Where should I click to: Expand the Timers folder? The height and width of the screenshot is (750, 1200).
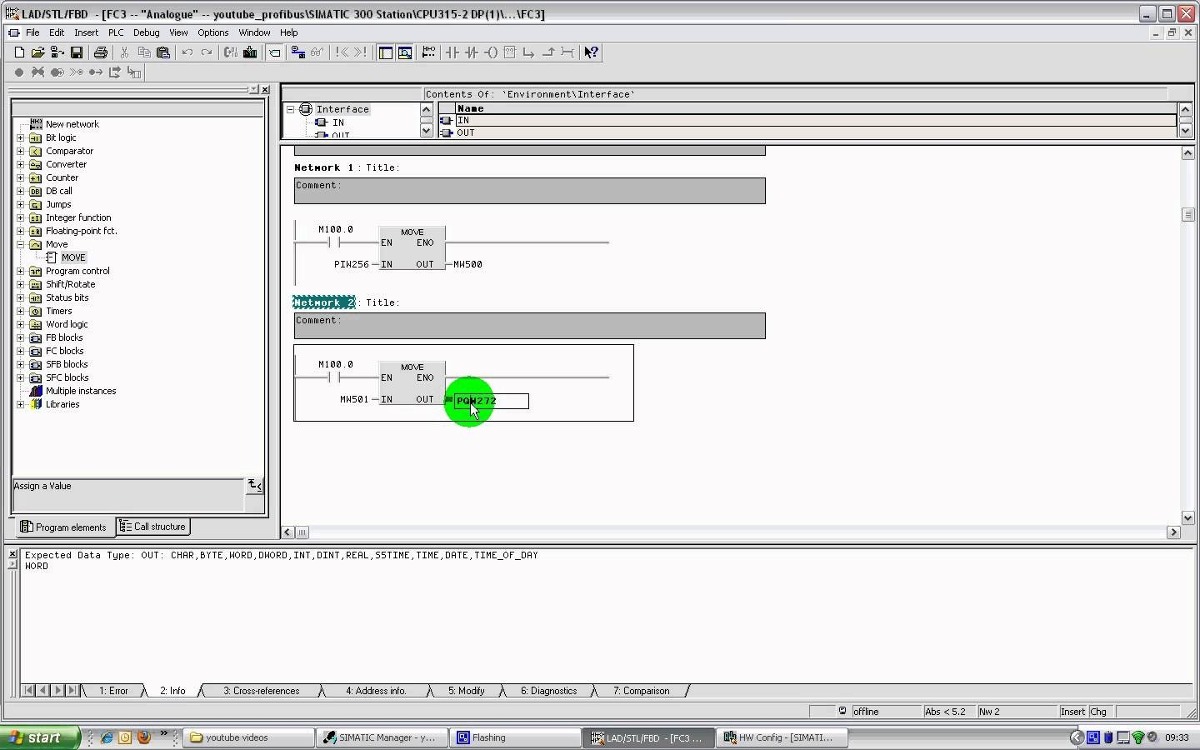coord(20,311)
